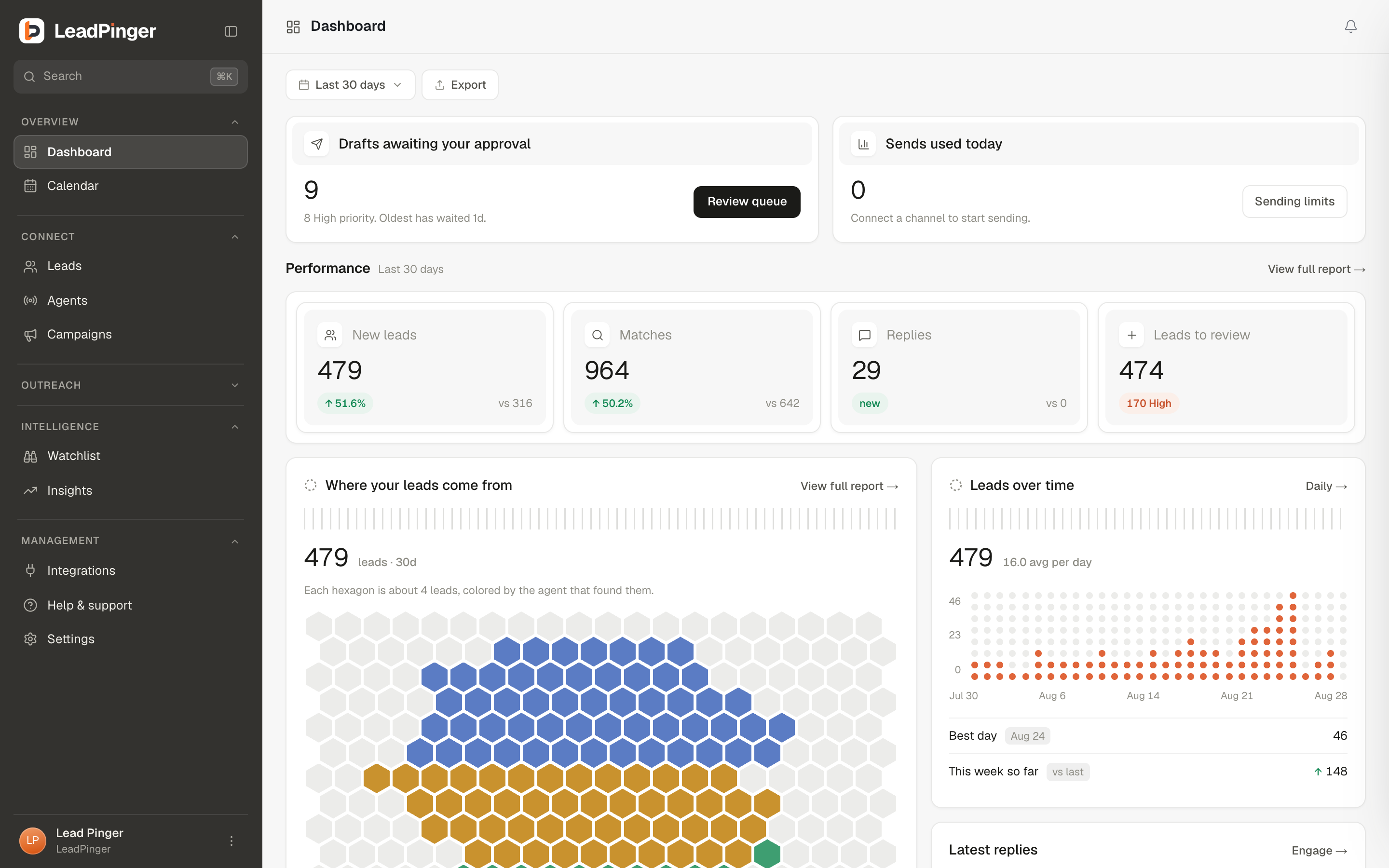The width and height of the screenshot is (1389, 868).
Task: Click dotted circle icon beside Where your leads come from
Action: [311, 485]
